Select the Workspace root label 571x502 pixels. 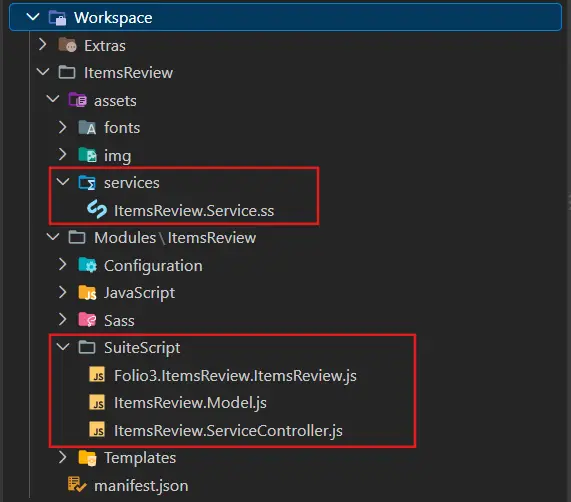[113, 18]
